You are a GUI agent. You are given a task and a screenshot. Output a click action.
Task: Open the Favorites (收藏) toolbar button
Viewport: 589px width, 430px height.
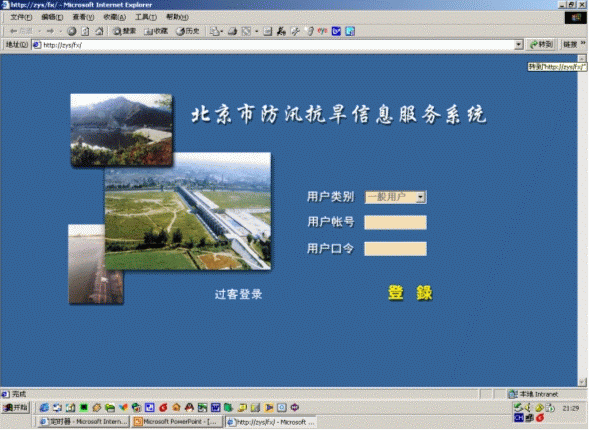tap(156, 31)
